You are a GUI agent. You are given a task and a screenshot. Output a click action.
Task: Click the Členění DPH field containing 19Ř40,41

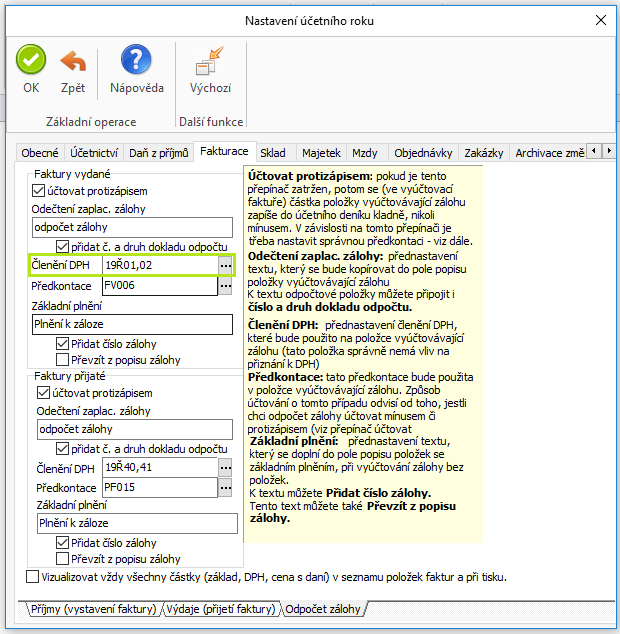click(160, 467)
